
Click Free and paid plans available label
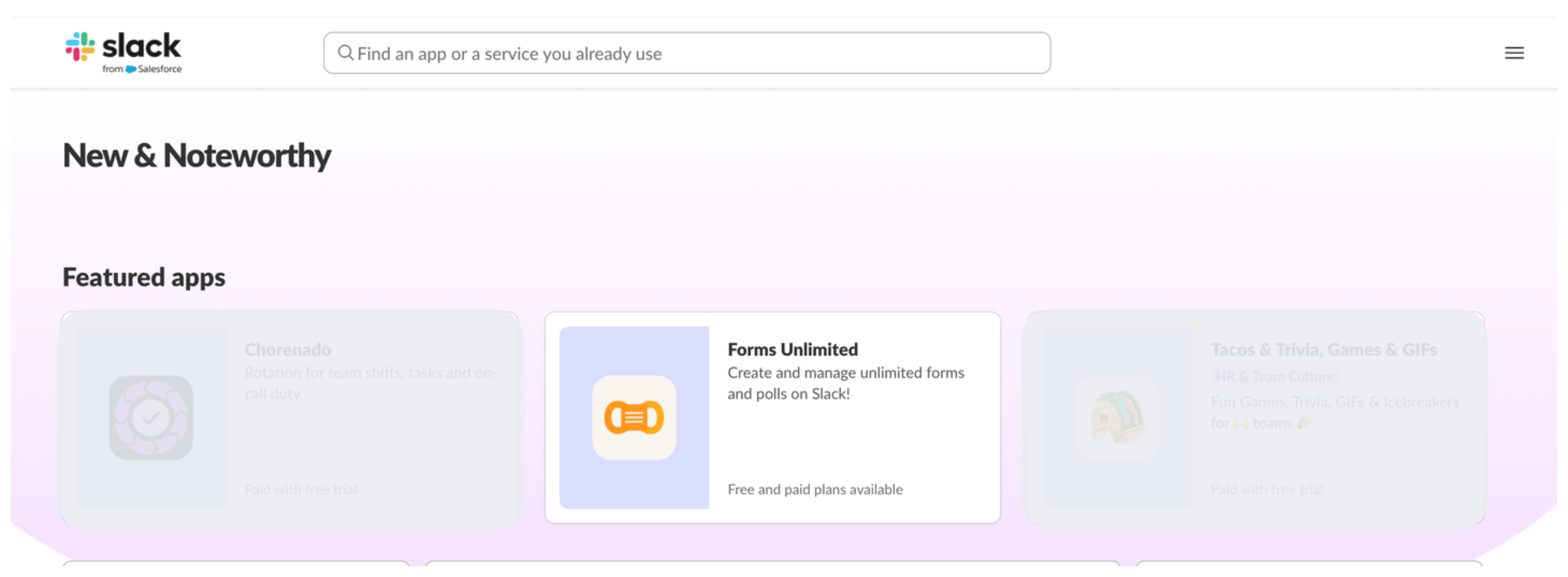click(x=814, y=489)
